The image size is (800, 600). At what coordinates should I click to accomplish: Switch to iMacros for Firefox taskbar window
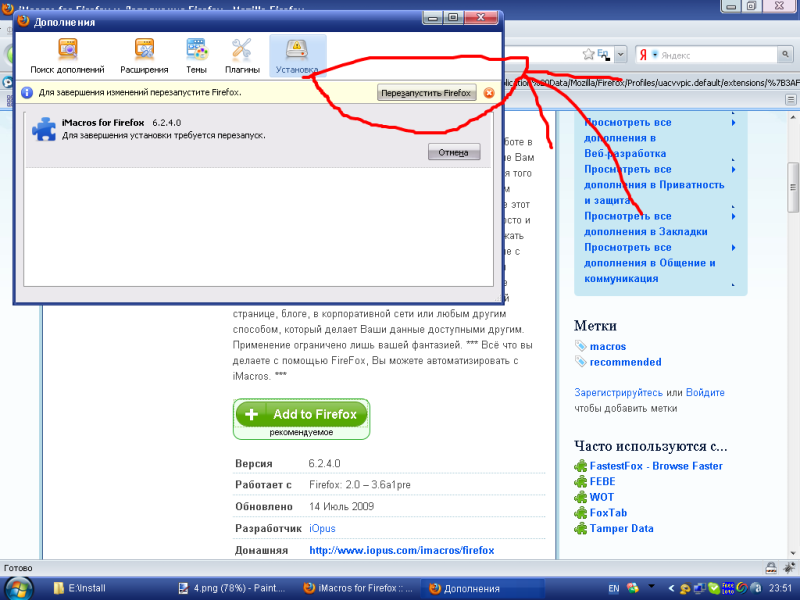pos(358,588)
